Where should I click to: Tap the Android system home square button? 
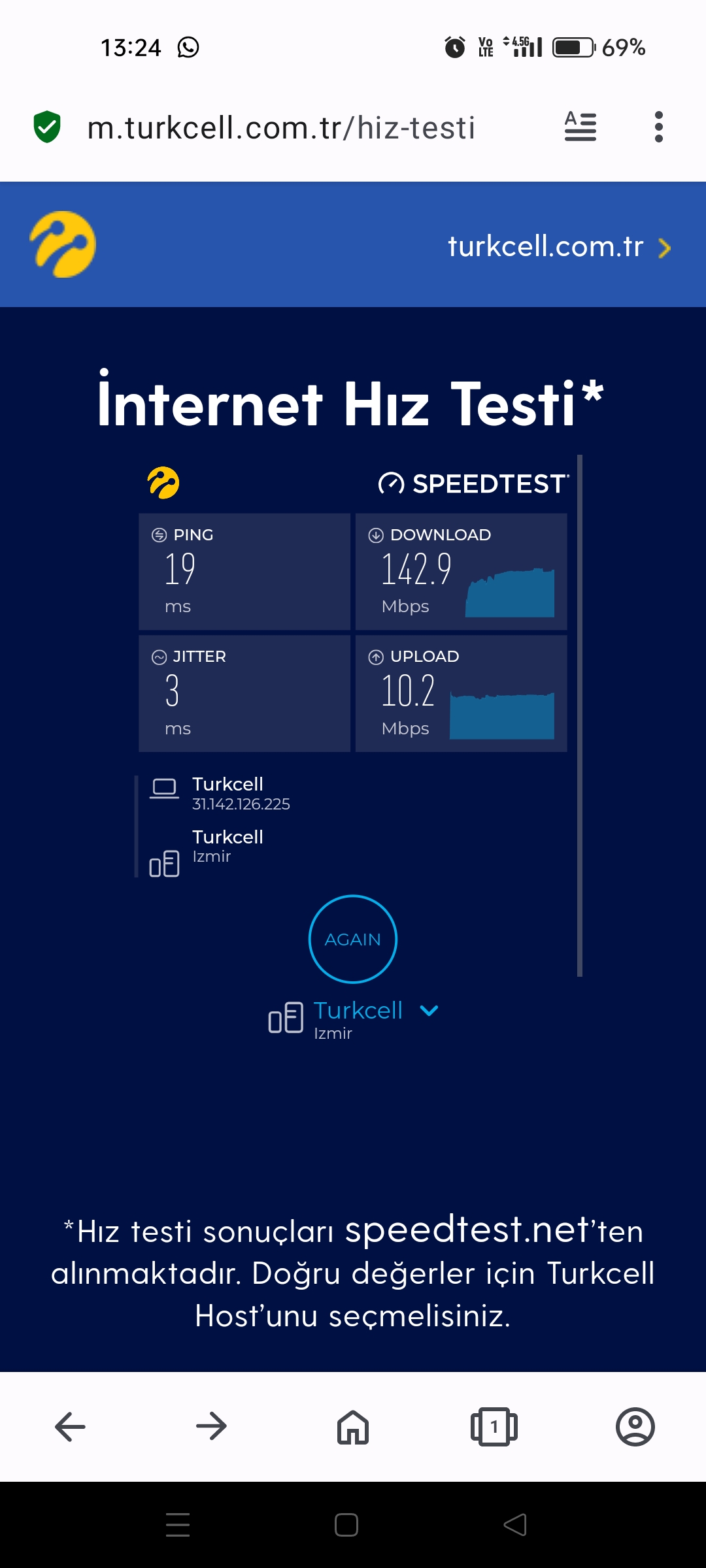point(346,1525)
